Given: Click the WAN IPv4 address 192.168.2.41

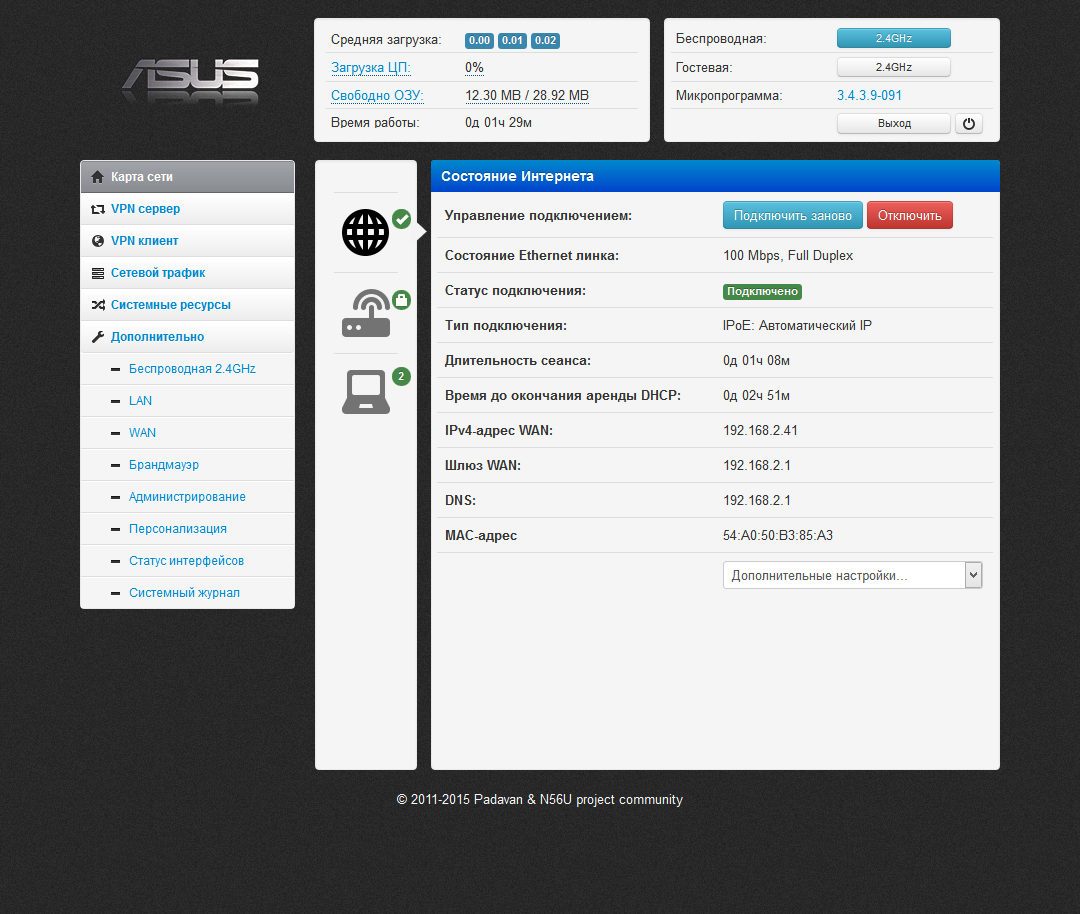Looking at the screenshot, I should point(760,430).
